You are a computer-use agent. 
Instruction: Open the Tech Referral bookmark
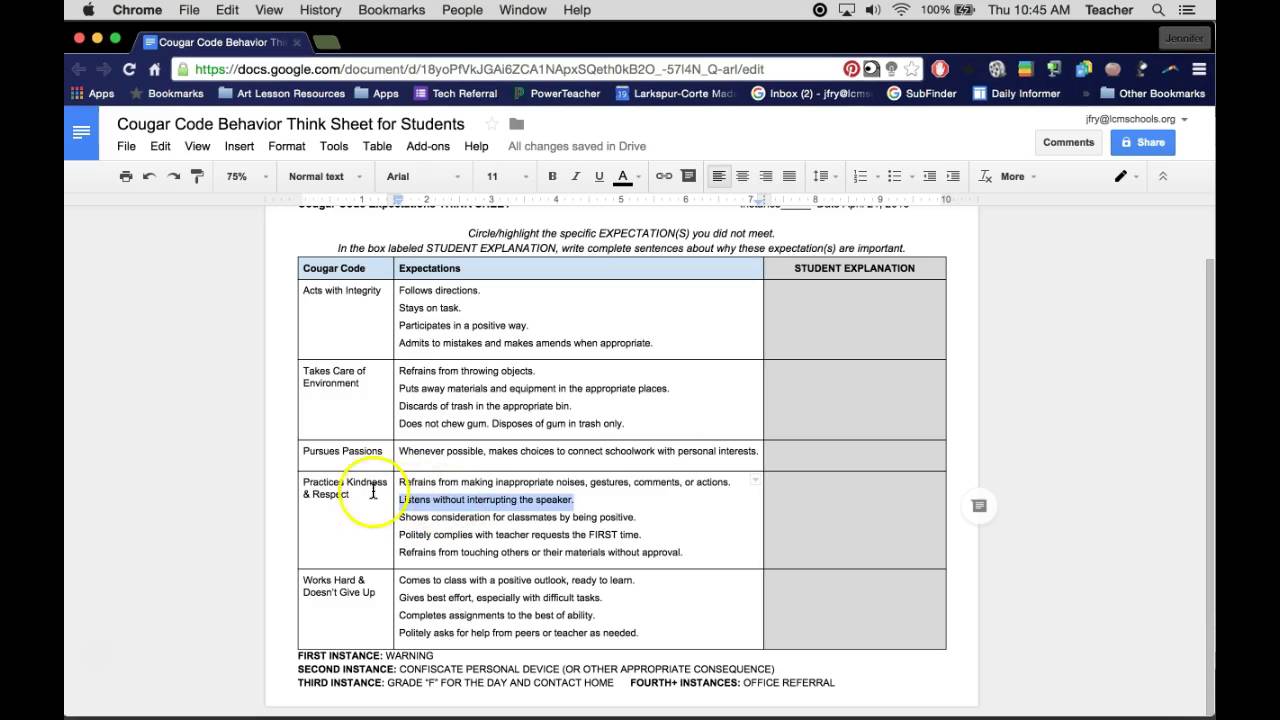click(x=455, y=93)
